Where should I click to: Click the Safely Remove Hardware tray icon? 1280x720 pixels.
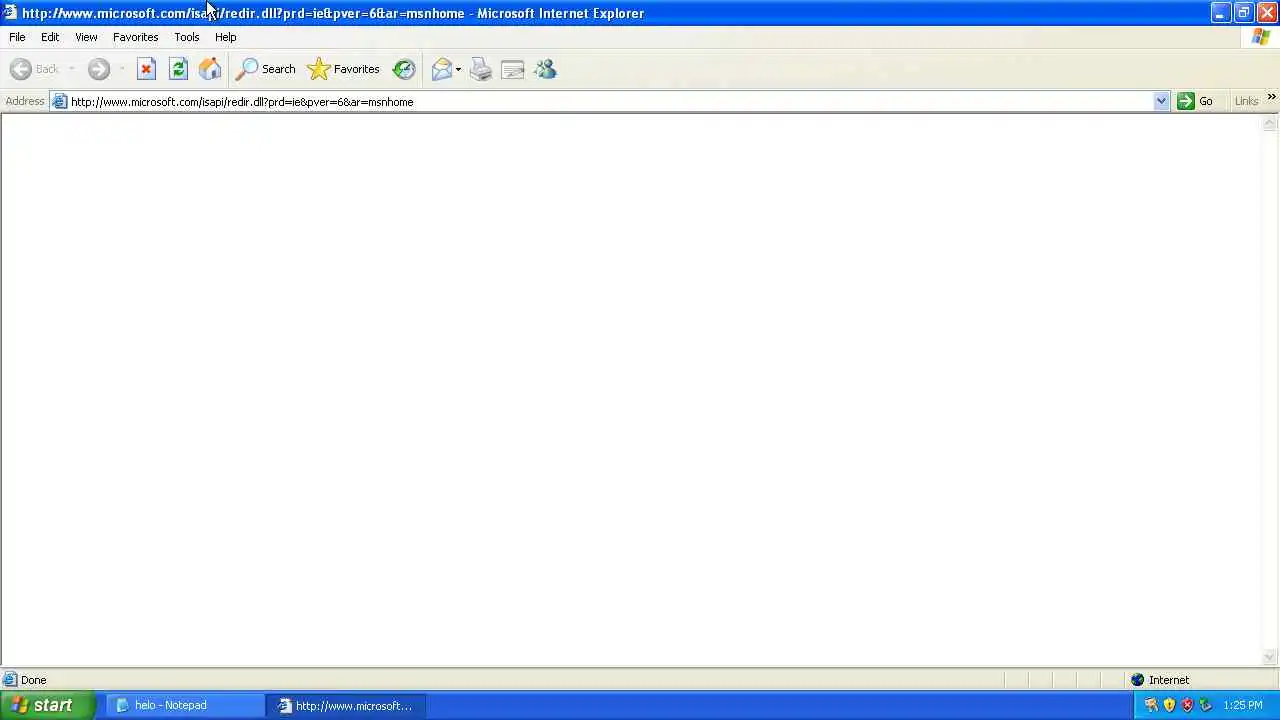pyautogui.click(x=1205, y=705)
